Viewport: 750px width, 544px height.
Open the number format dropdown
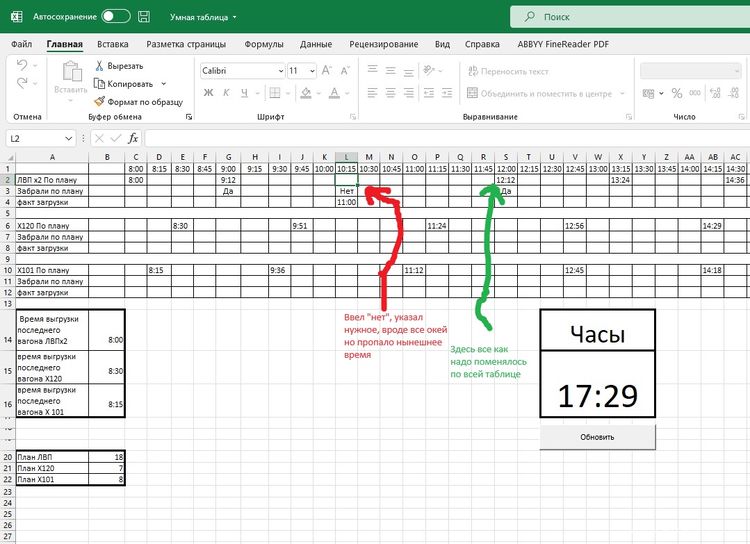(x=736, y=71)
